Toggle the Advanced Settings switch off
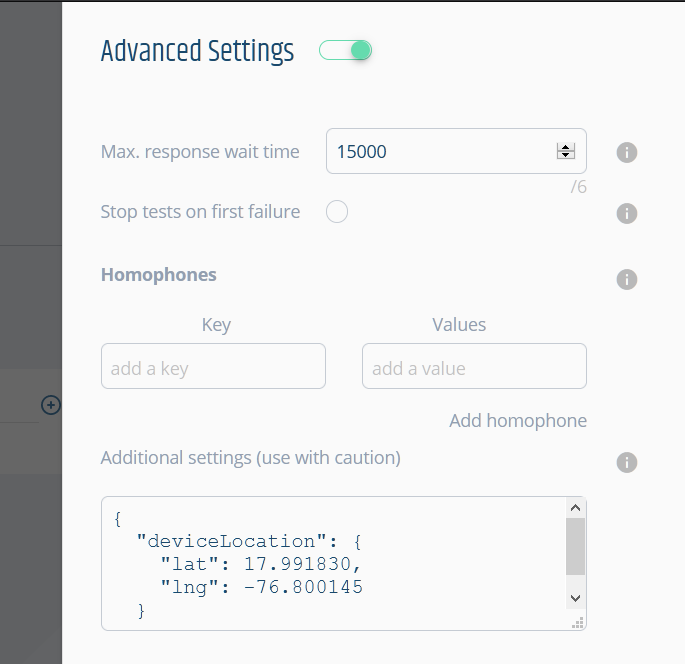The height and width of the screenshot is (664, 685). tap(345, 50)
